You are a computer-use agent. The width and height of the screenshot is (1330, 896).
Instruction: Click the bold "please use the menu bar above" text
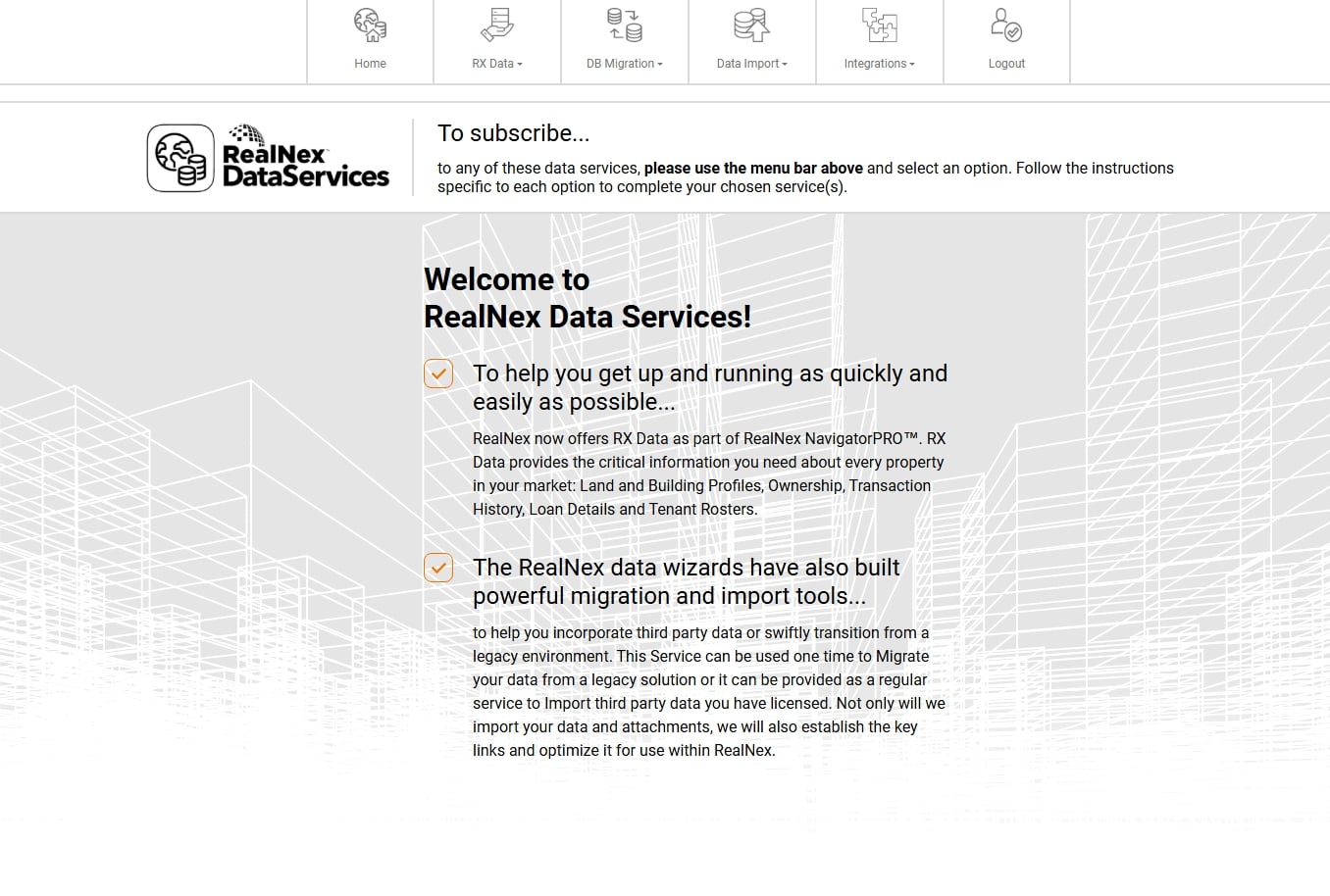pos(753,169)
